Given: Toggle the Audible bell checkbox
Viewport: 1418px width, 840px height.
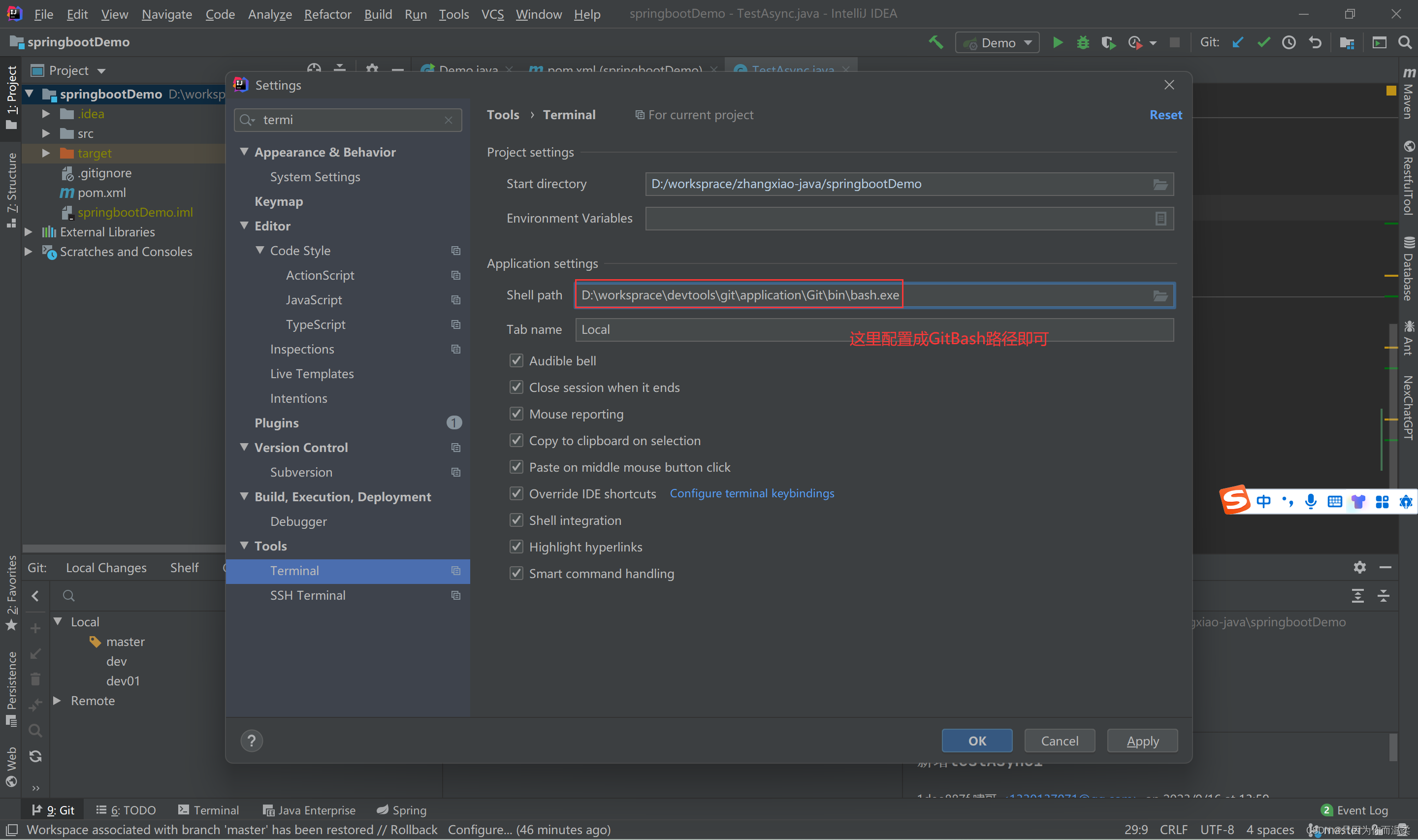Looking at the screenshot, I should click(x=516, y=360).
